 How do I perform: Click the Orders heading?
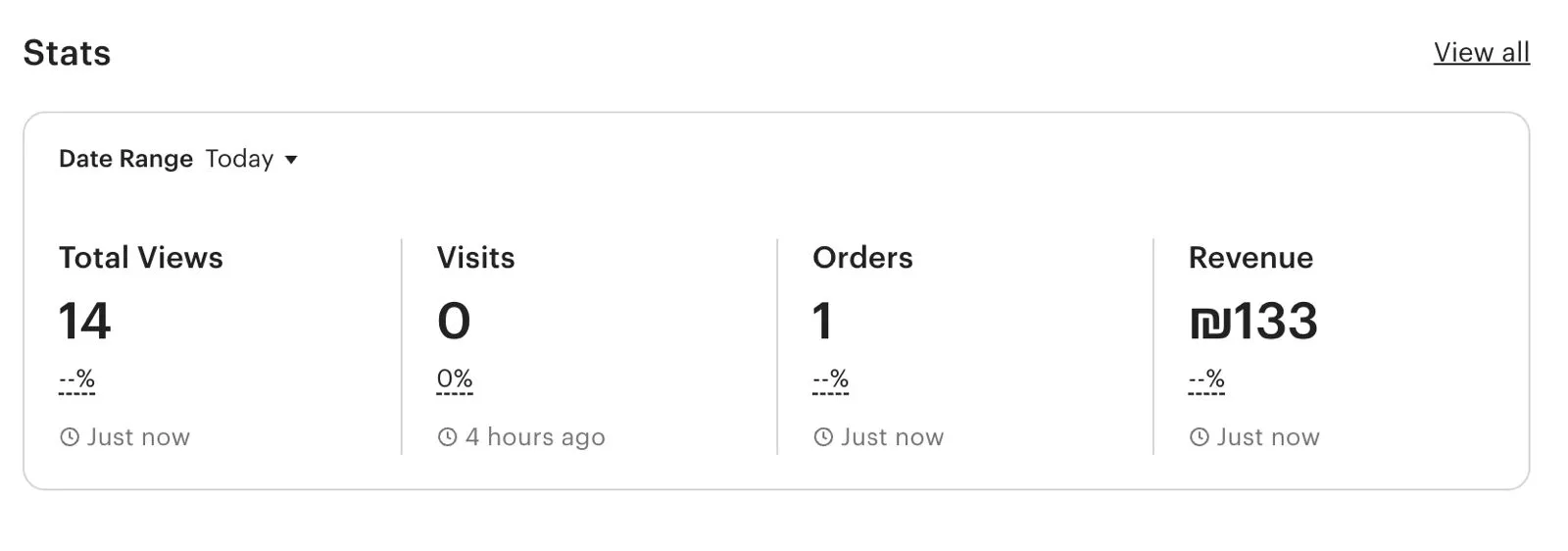coord(862,258)
